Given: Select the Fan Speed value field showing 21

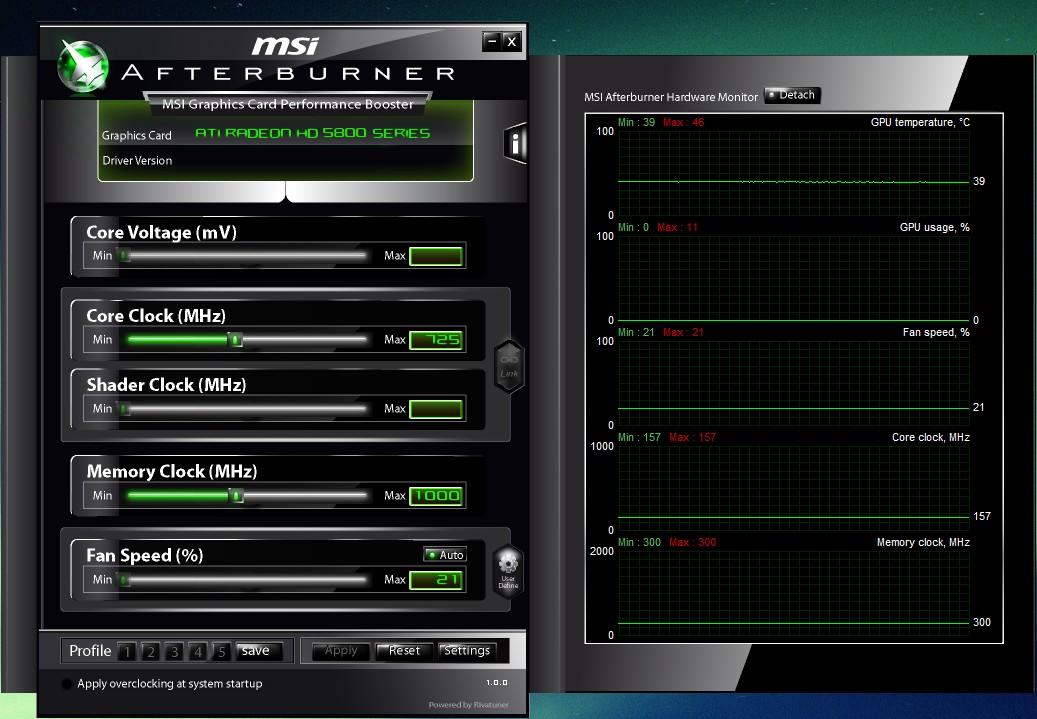Looking at the screenshot, I should pos(436,580).
